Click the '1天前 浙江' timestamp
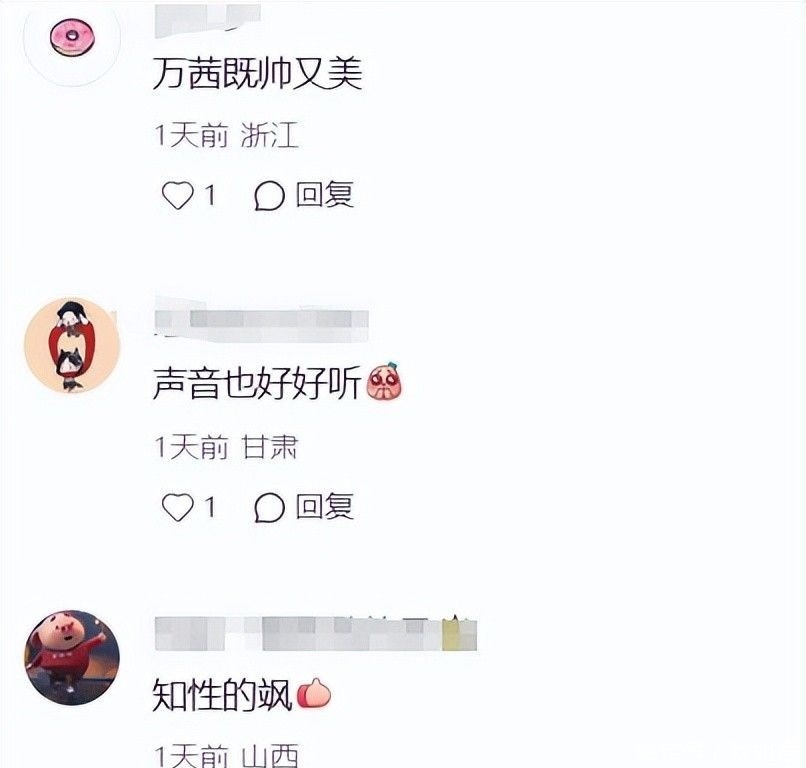 tap(227, 136)
